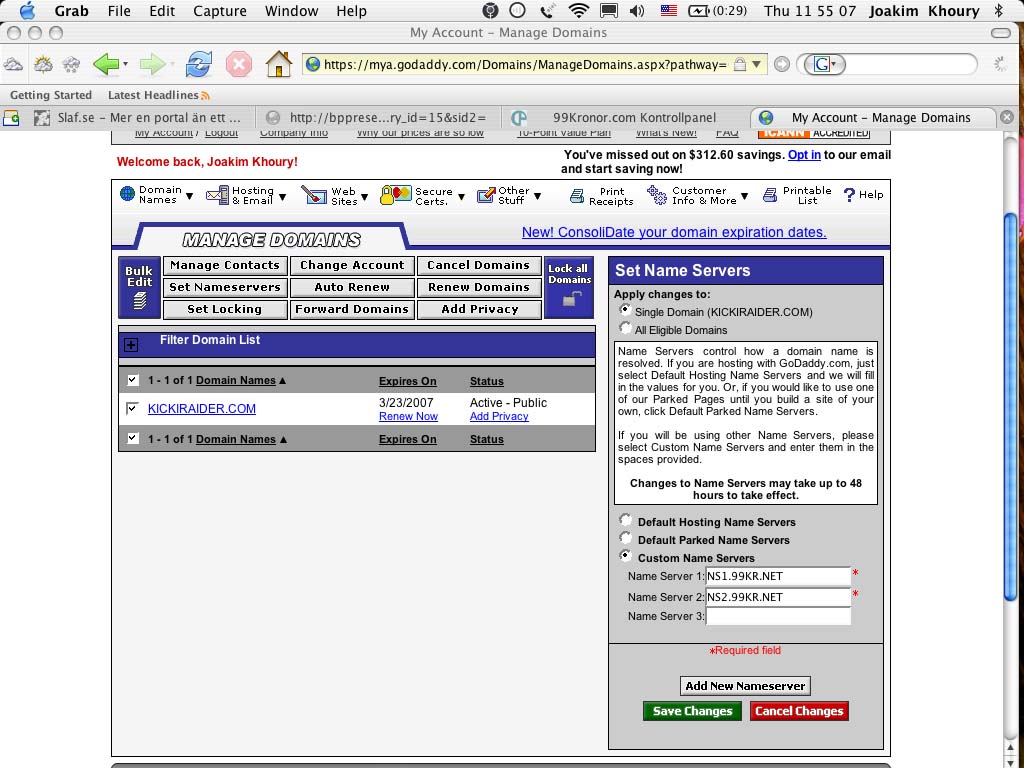Screen dimensions: 1024x768
Task: Click the red stop loading icon
Action: point(239,64)
